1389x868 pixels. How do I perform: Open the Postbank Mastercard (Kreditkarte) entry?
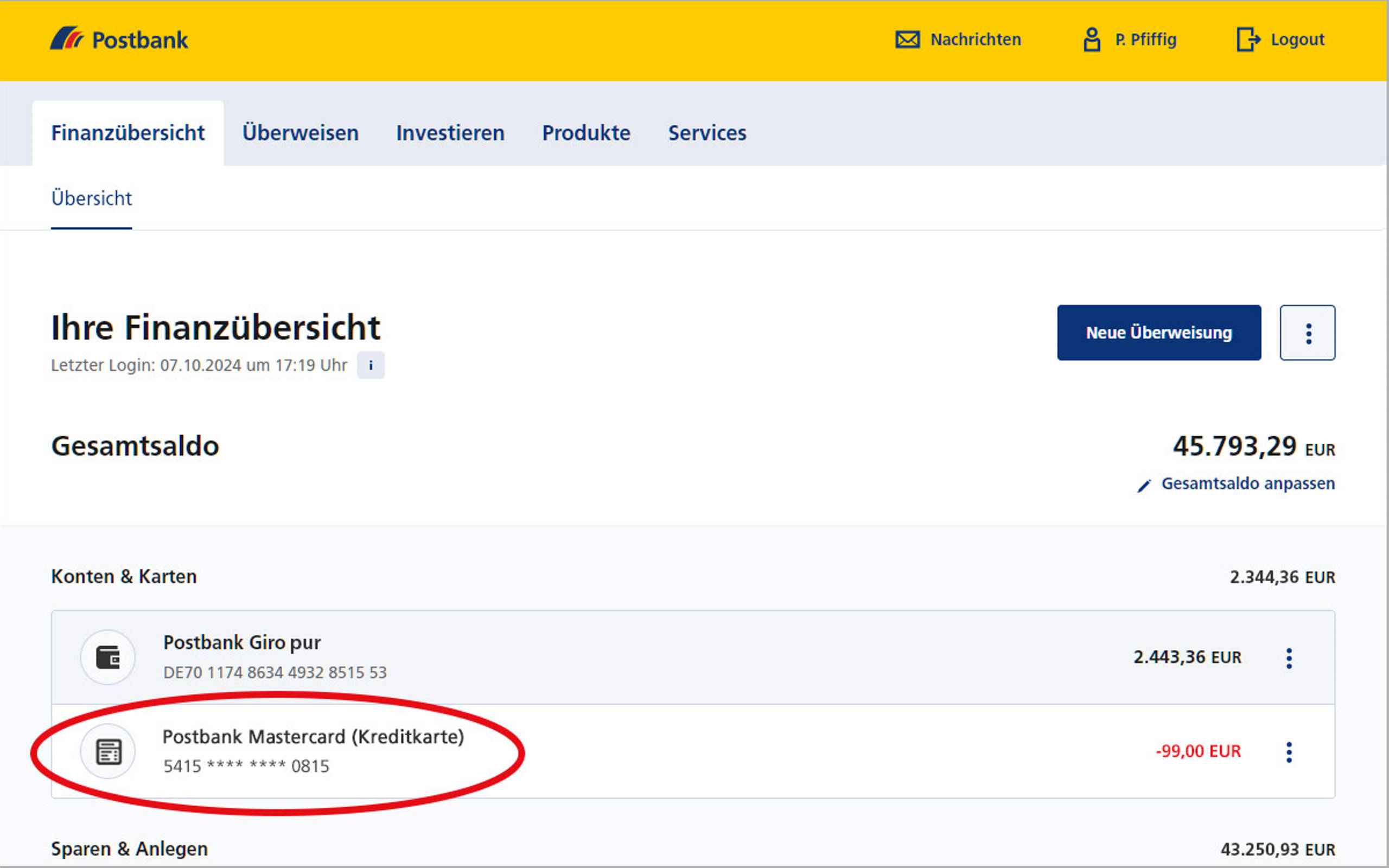693,751
